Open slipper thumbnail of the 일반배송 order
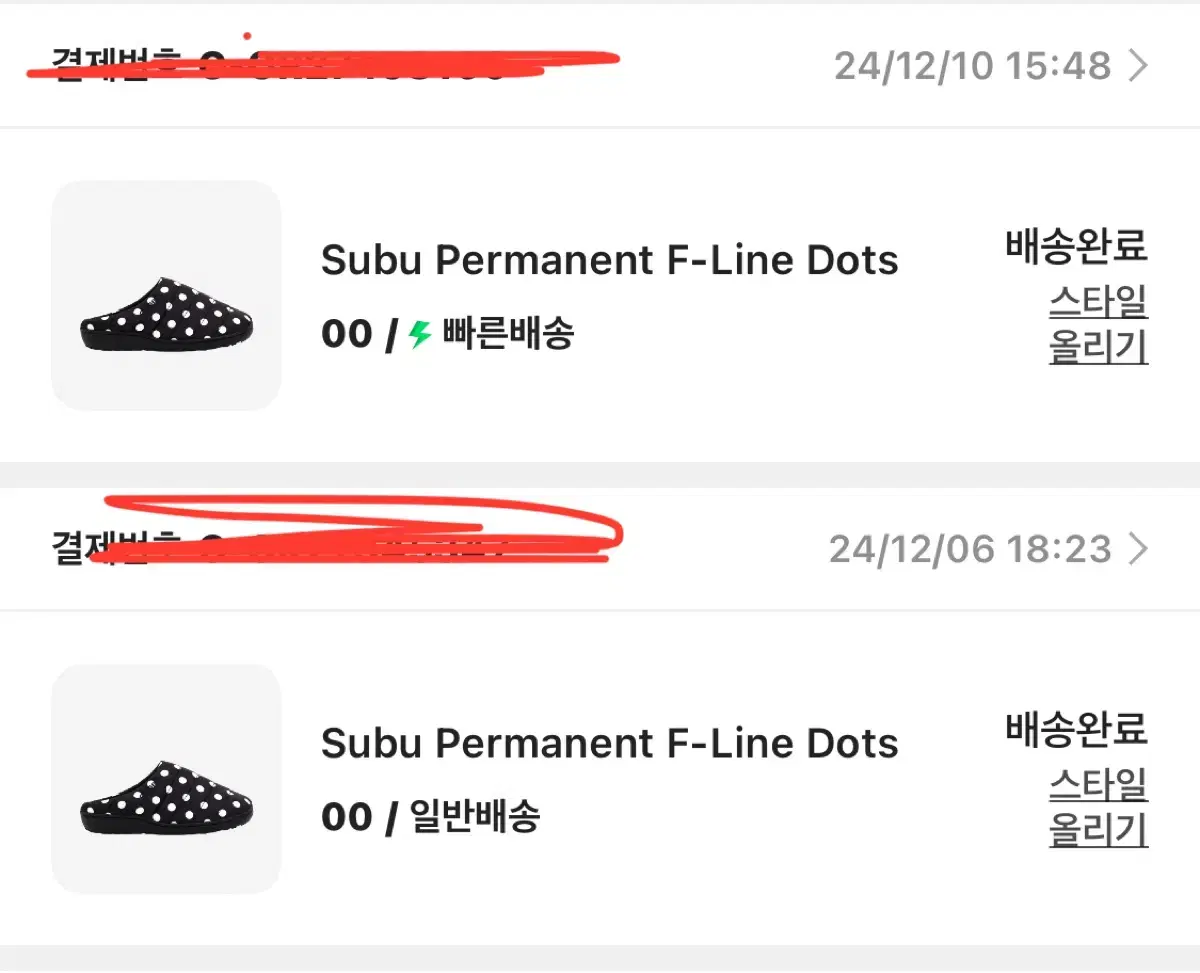The width and height of the screenshot is (1200, 973). point(166,779)
